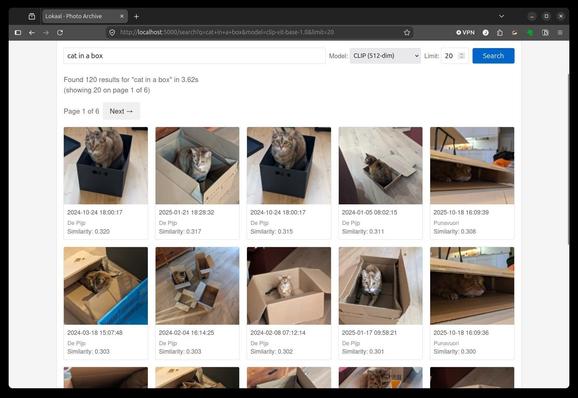Go to next page with Next → button
Image resolution: width=578 pixels, height=398 pixels.
coord(121,111)
